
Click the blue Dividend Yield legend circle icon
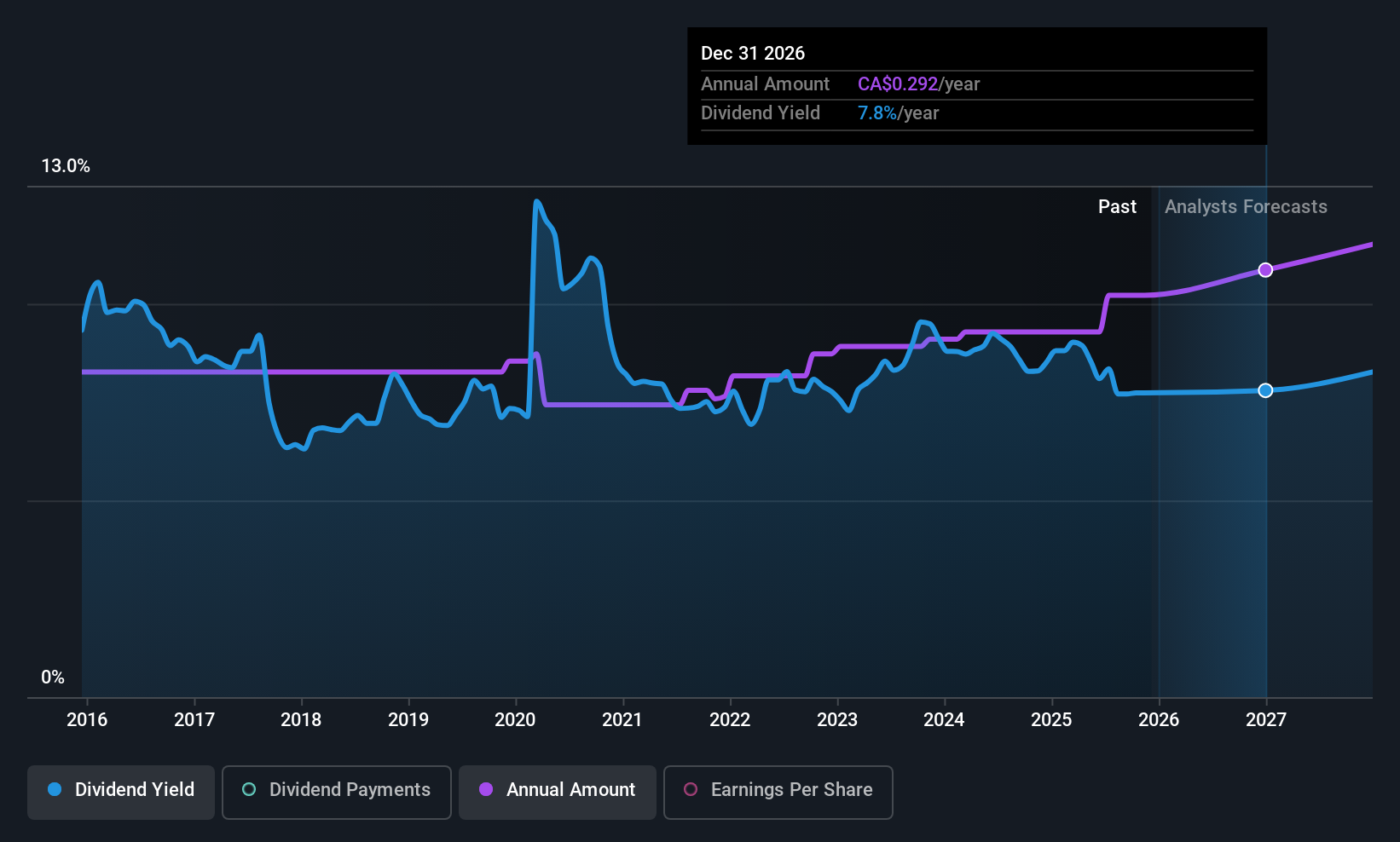pyautogui.click(x=55, y=790)
